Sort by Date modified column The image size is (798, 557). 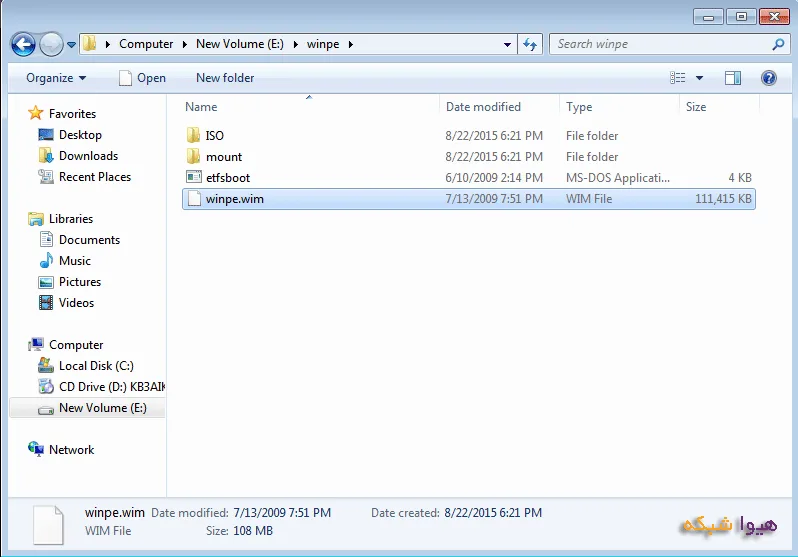point(483,107)
